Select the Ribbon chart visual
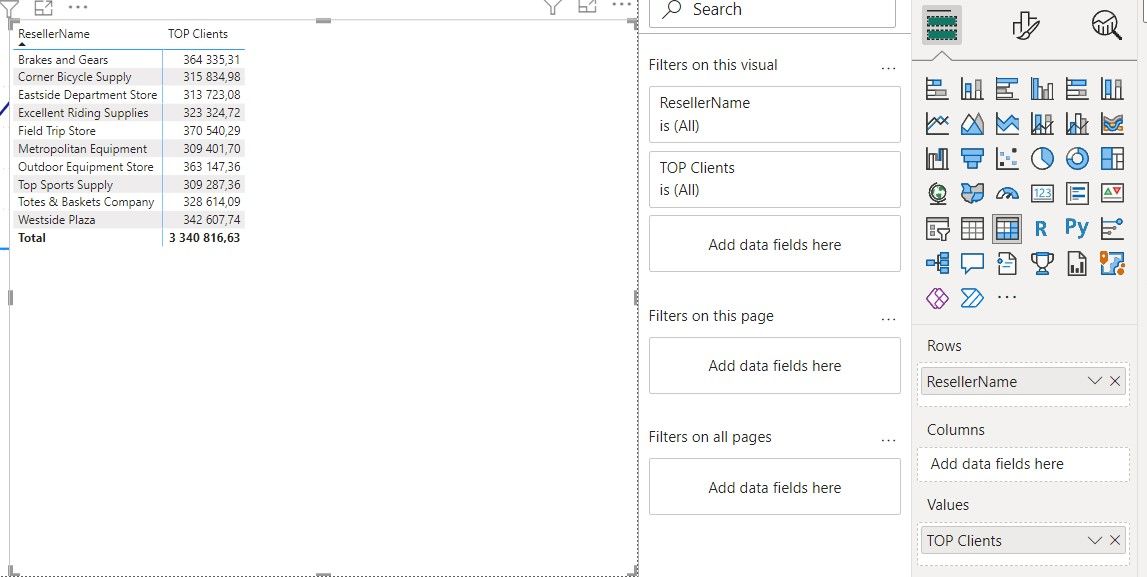The height and width of the screenshot is (577, 1147). point(1112,124)
